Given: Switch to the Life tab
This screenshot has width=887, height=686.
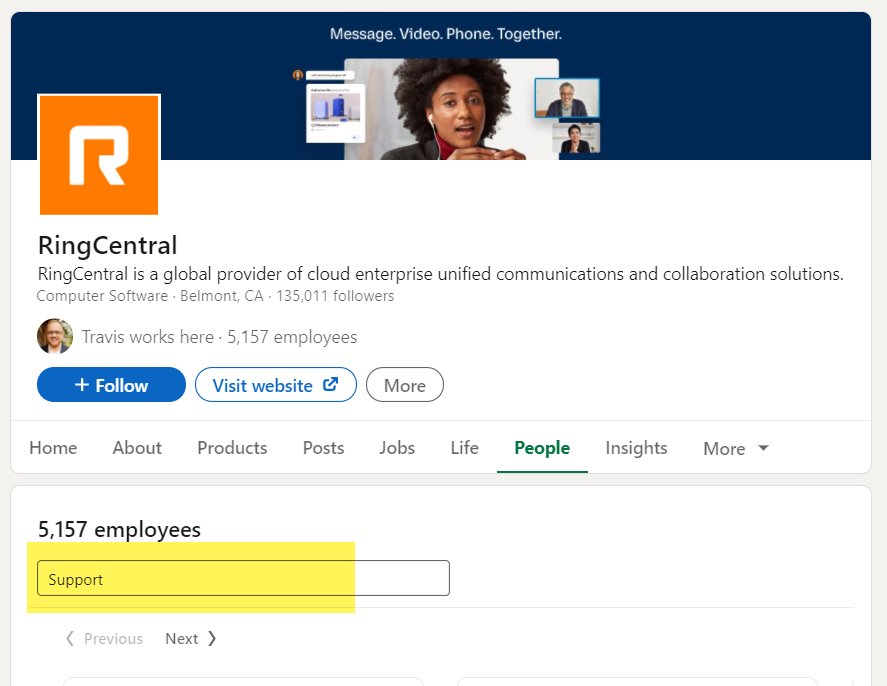Looking at the screenshot, I should [464, 447].
